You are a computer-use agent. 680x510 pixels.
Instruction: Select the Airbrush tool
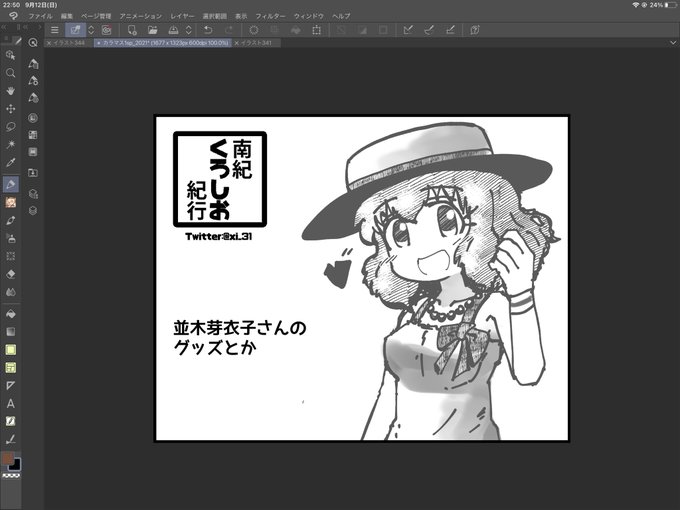click(x=10, y=238)
